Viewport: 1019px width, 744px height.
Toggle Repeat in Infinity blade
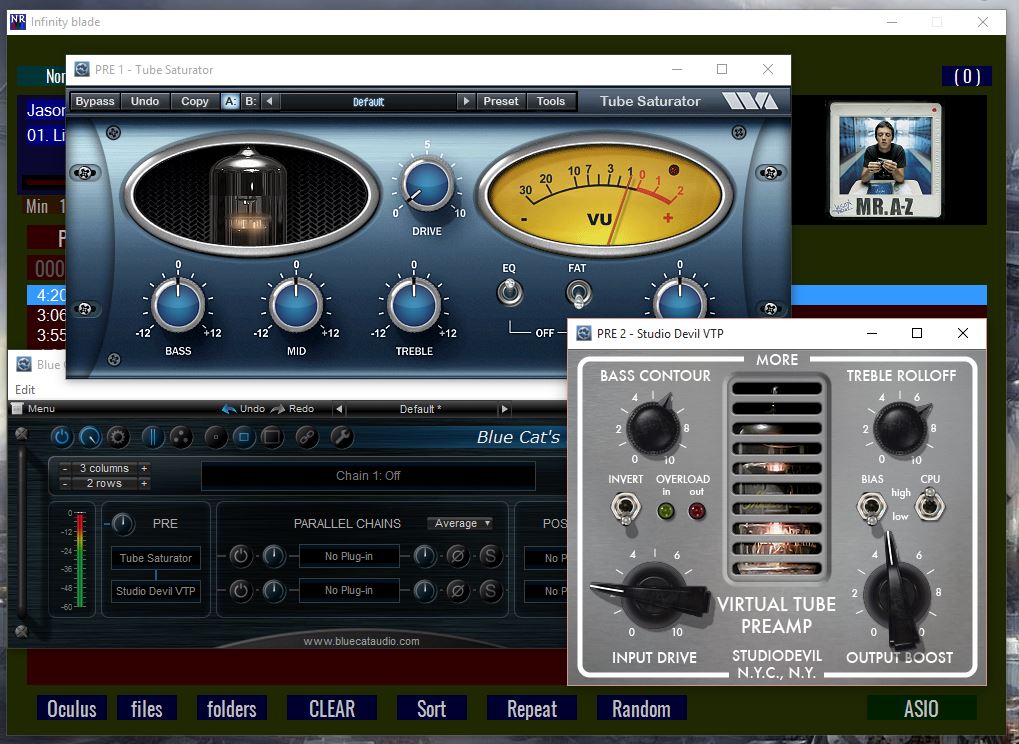click(532, 708)
